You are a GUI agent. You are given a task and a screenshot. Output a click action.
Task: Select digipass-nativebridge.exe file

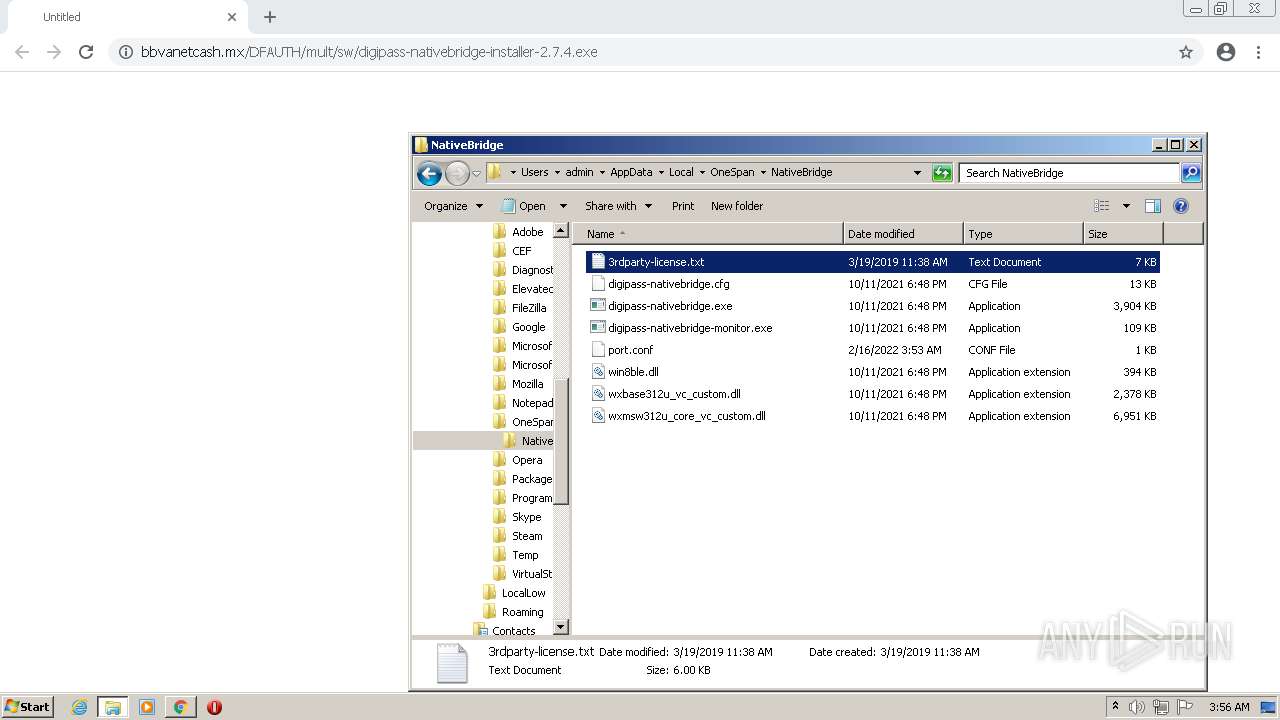coord(872,306)
